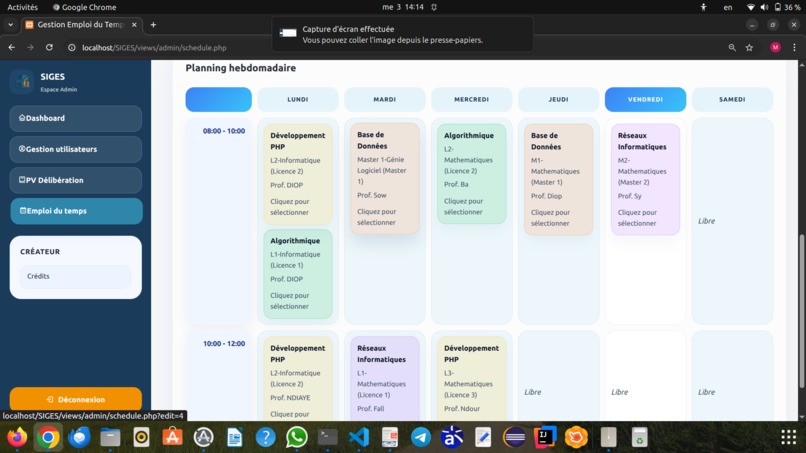Open the Help question-mark dock icon
Screen dimensions: 806x453
[x=266, y=438]
